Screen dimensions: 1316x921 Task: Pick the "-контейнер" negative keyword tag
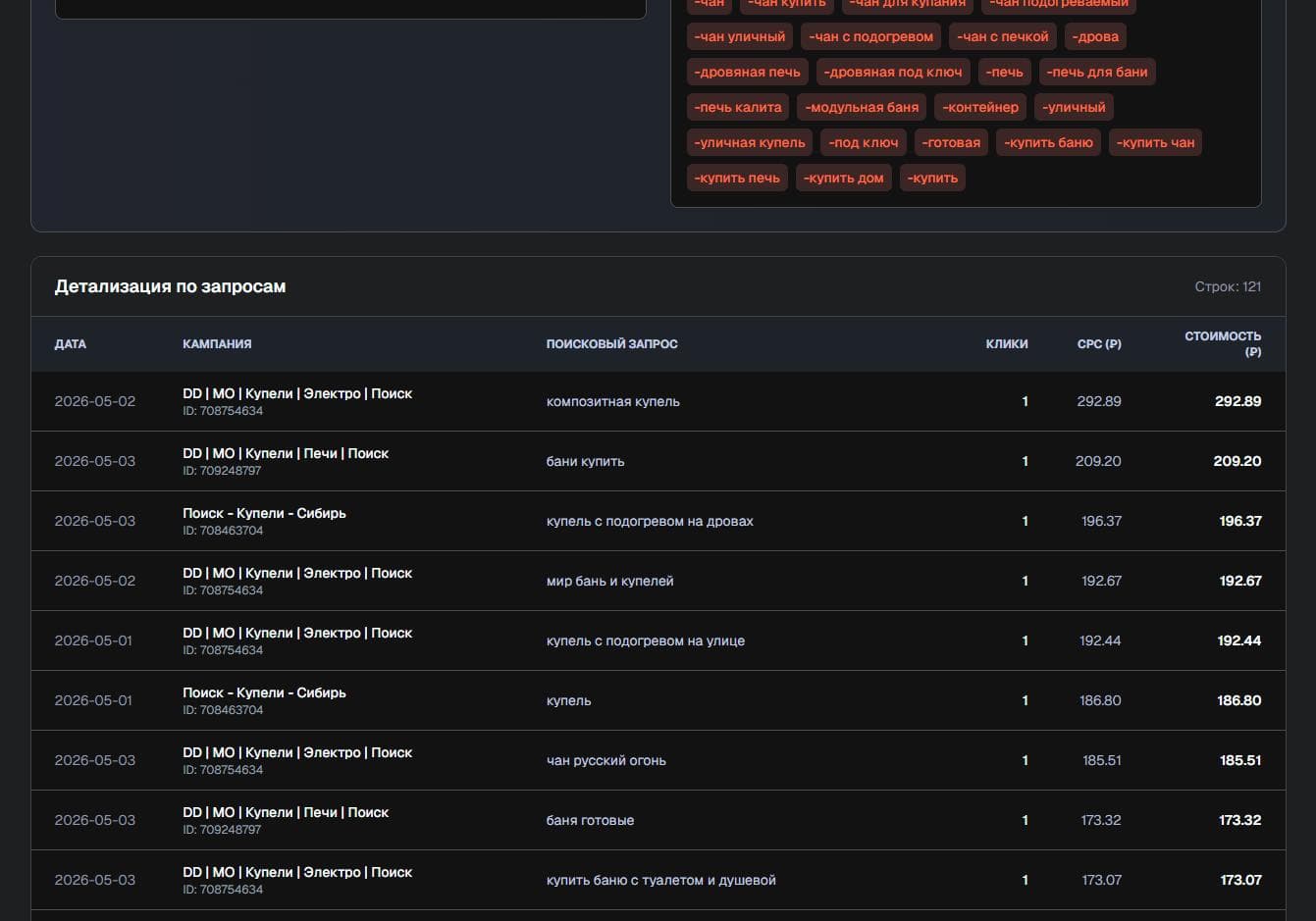(x=981, y=107)
